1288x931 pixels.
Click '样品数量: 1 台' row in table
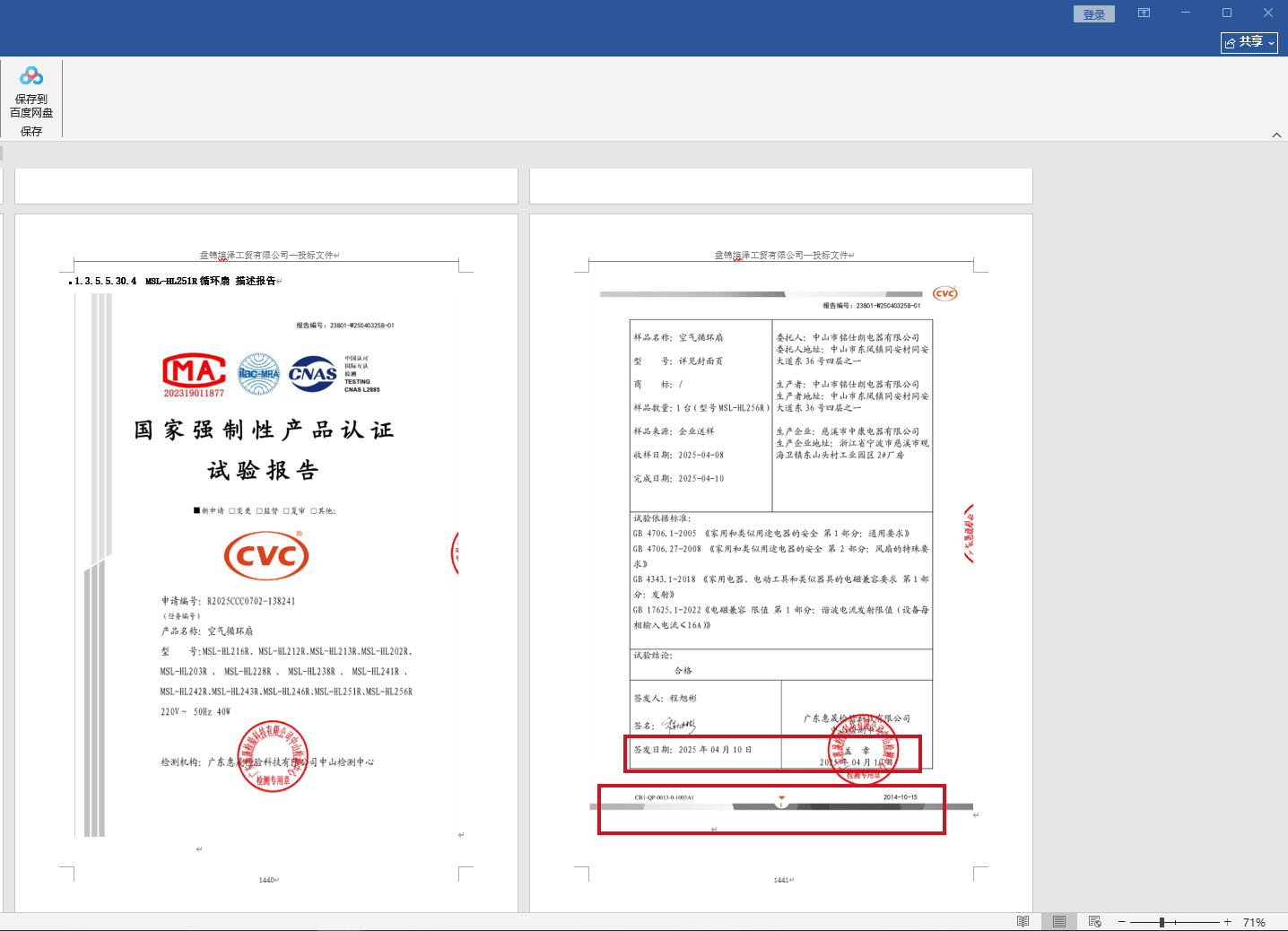click(701, 408)
